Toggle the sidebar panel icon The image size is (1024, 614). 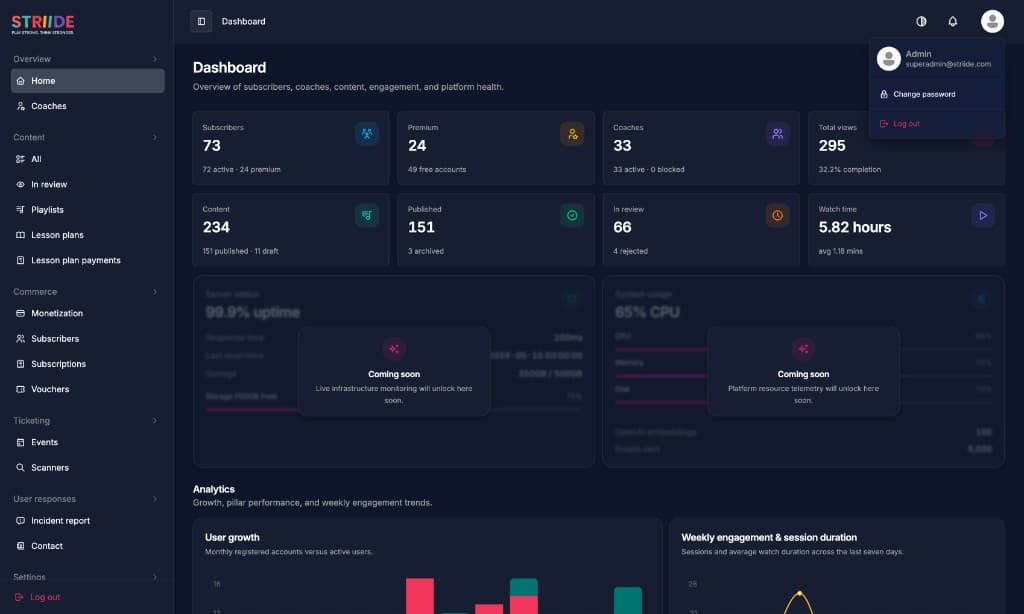[x=201, y=22]
